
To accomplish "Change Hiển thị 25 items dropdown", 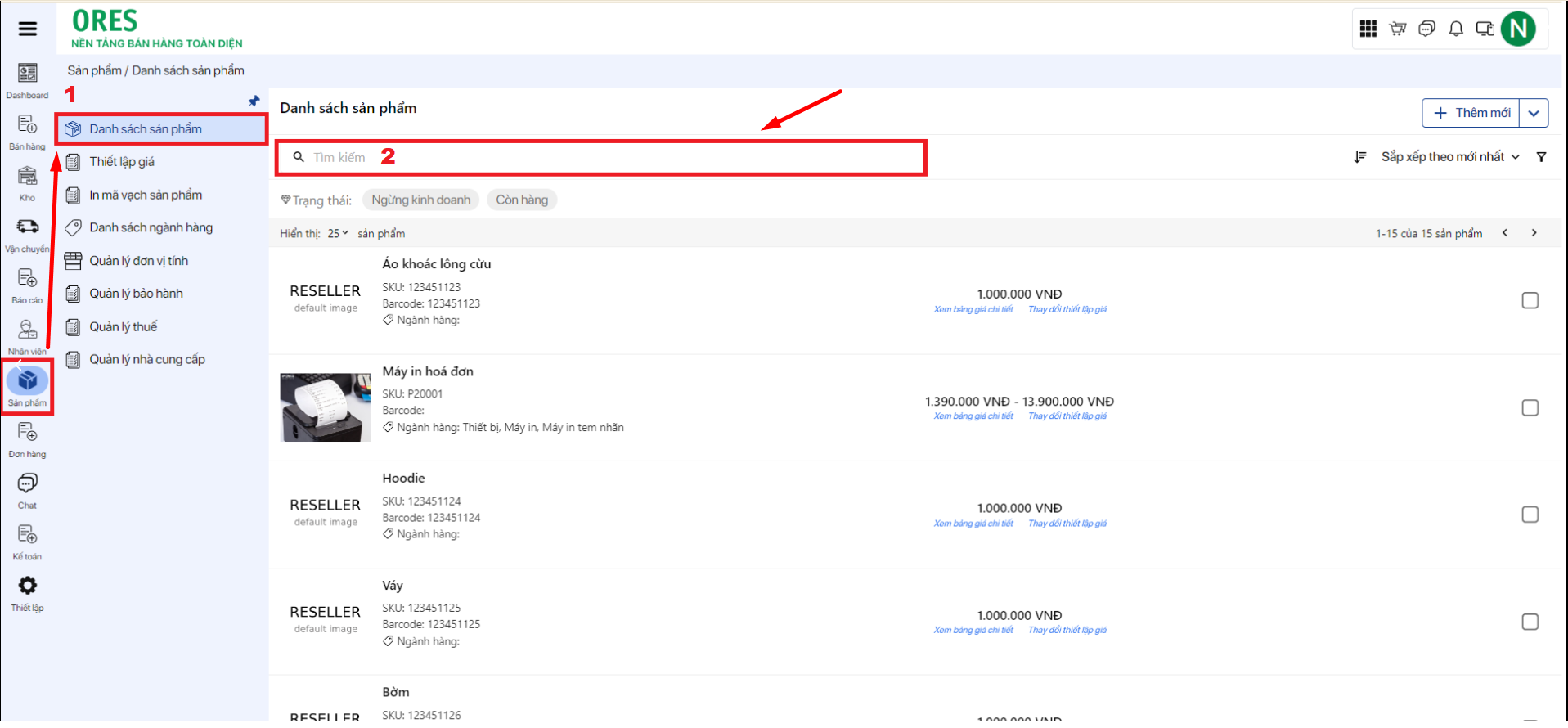I will 338,234.
